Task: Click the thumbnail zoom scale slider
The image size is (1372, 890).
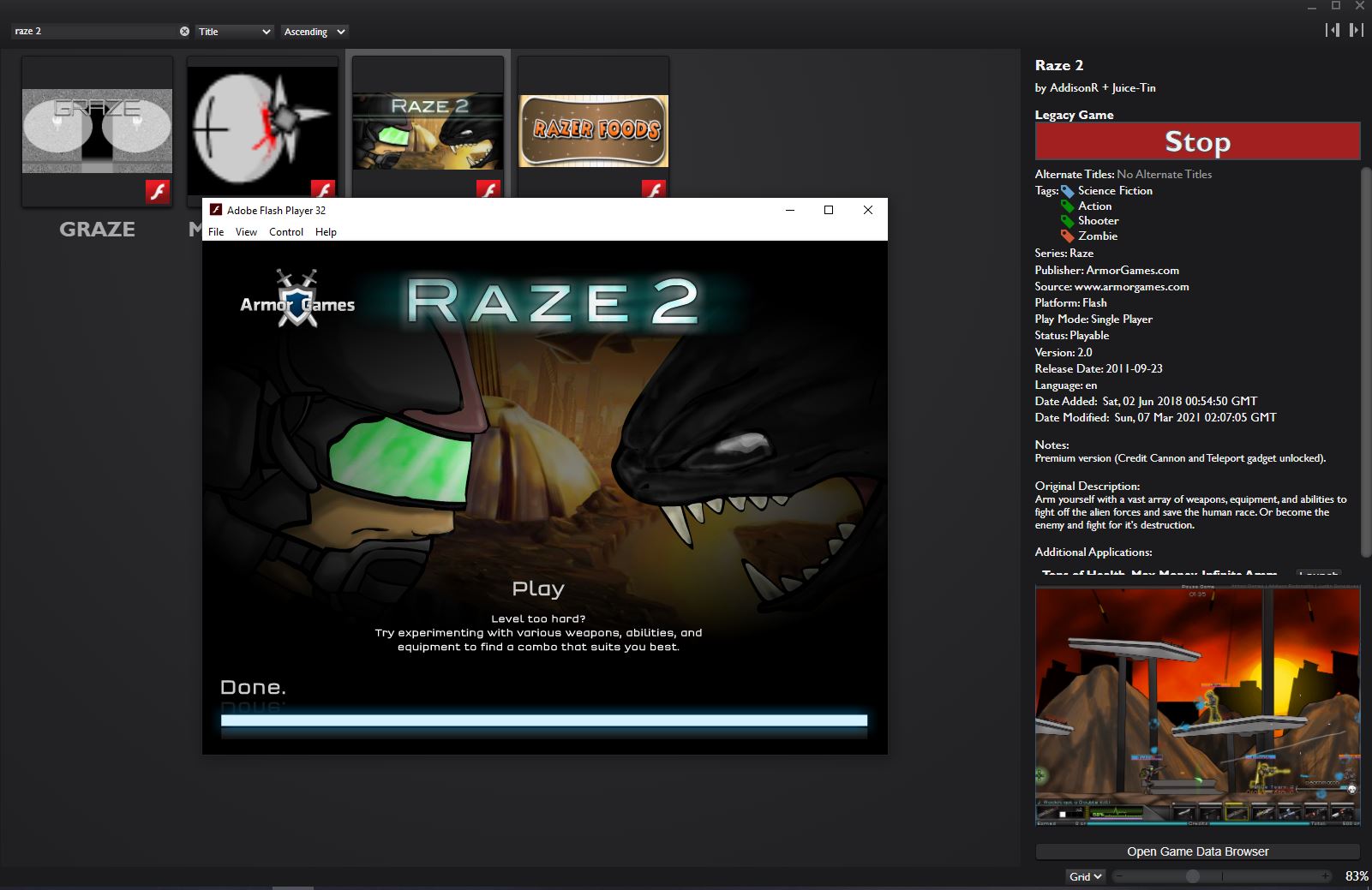Action: click(x=1222, y=876)
